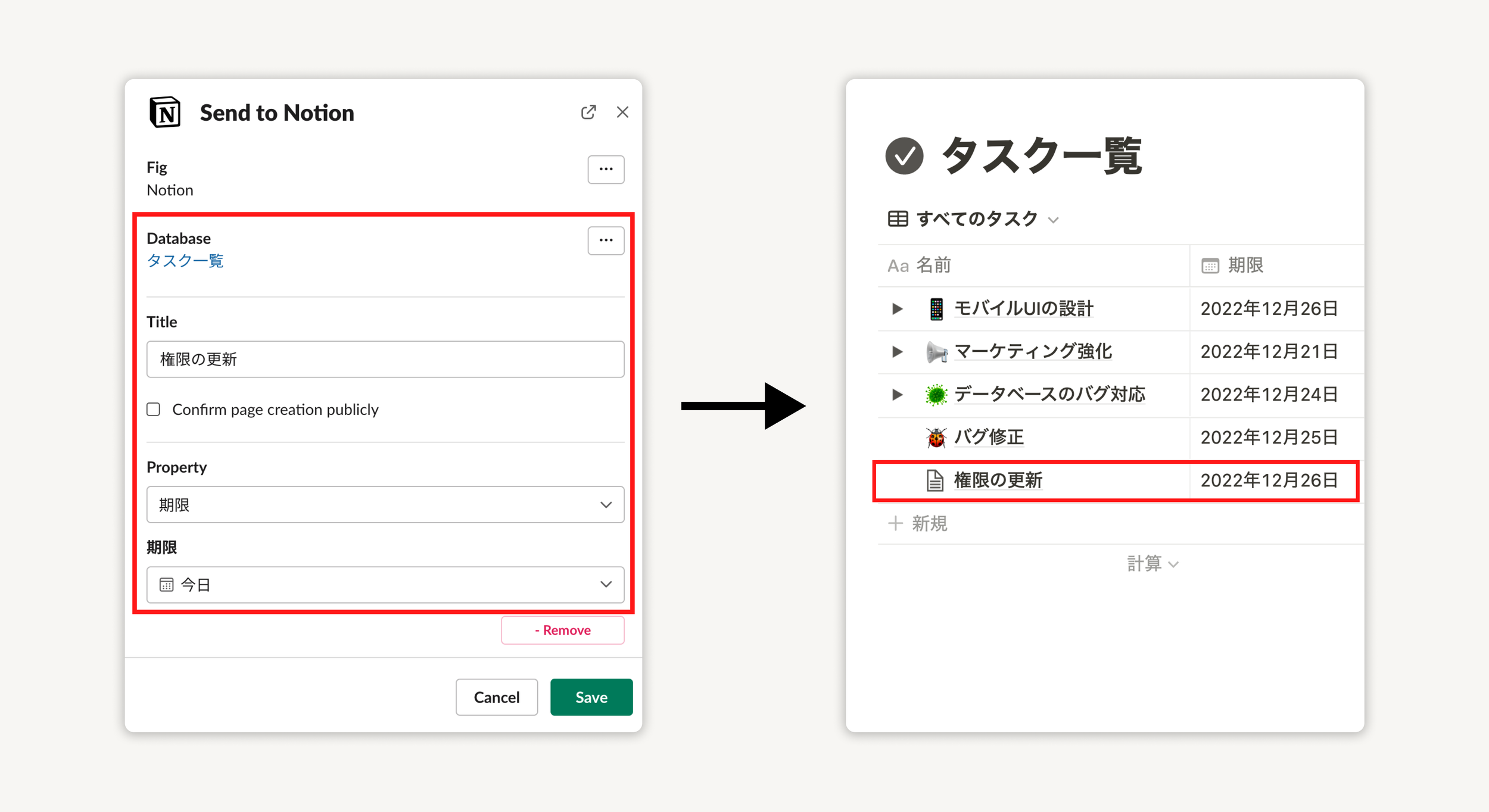Click the calendar icon in the 期限 column header
1489x812 pixels.
click(x=1211, y=266)
